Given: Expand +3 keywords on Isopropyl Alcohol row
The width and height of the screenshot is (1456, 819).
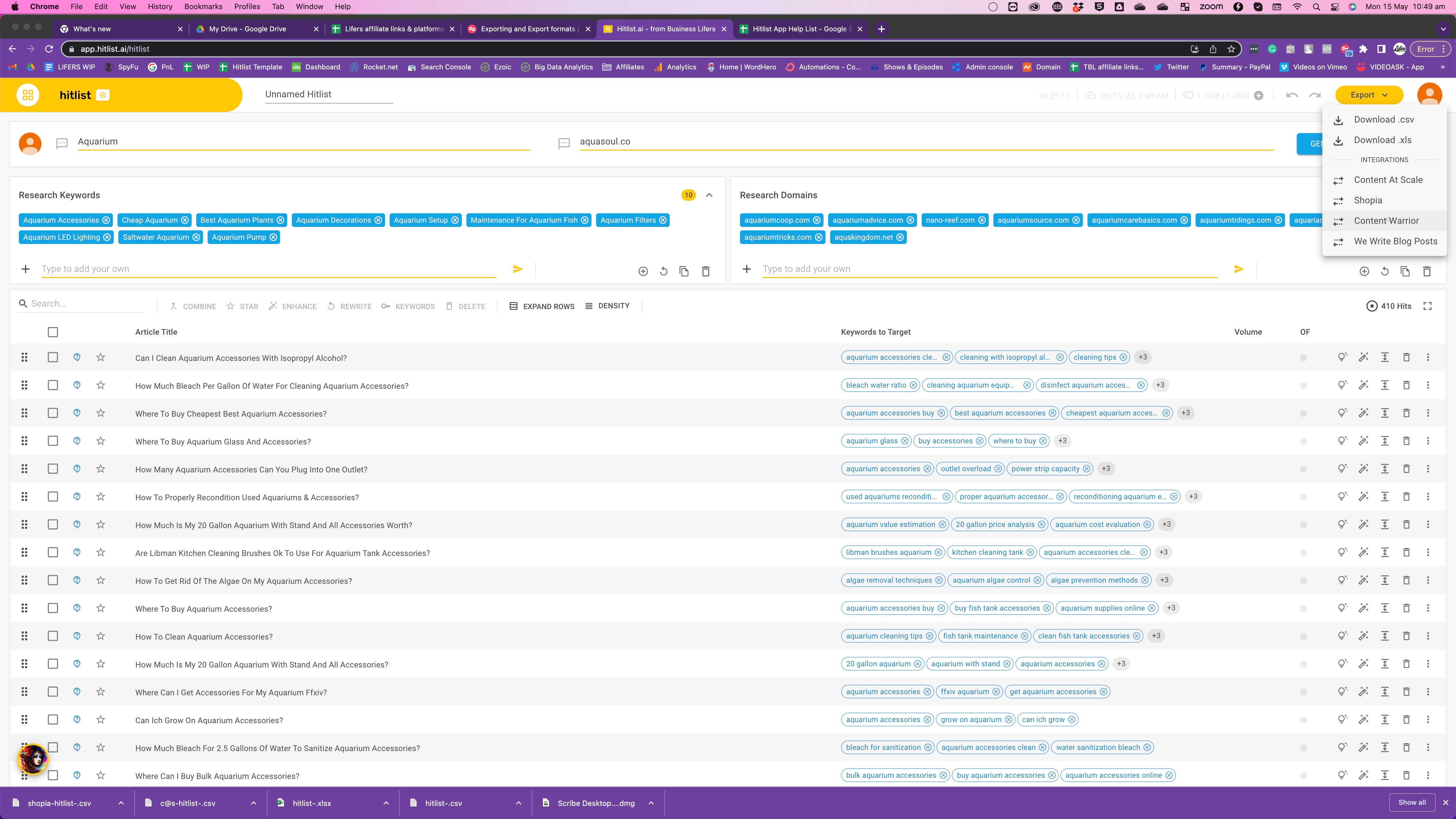Looking at the screenshot, I should coord(1143,357).
